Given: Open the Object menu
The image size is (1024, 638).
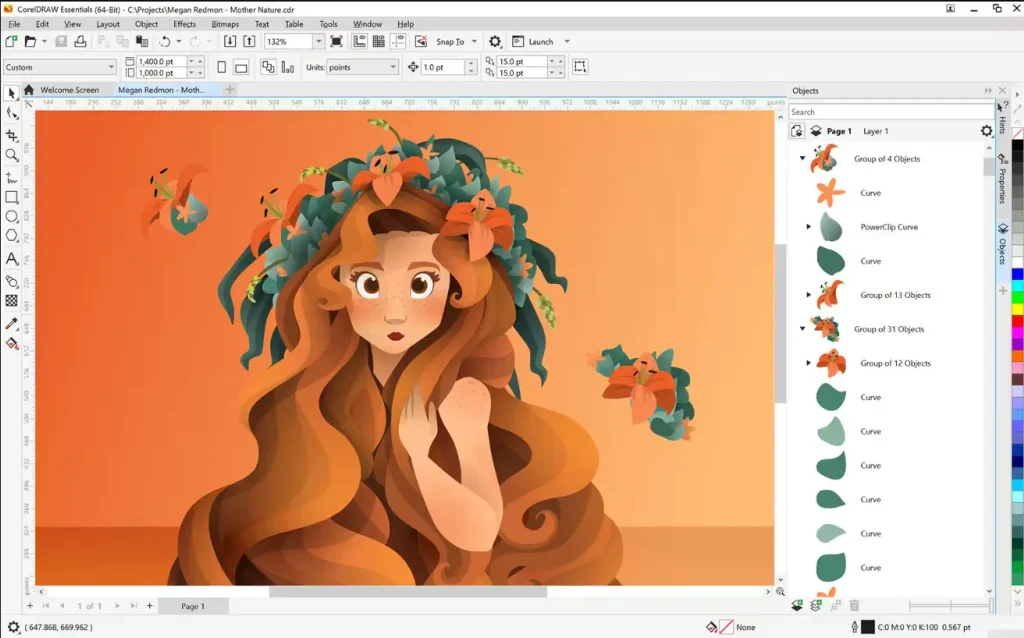Looking at the screenshot, I should [146, 24].
